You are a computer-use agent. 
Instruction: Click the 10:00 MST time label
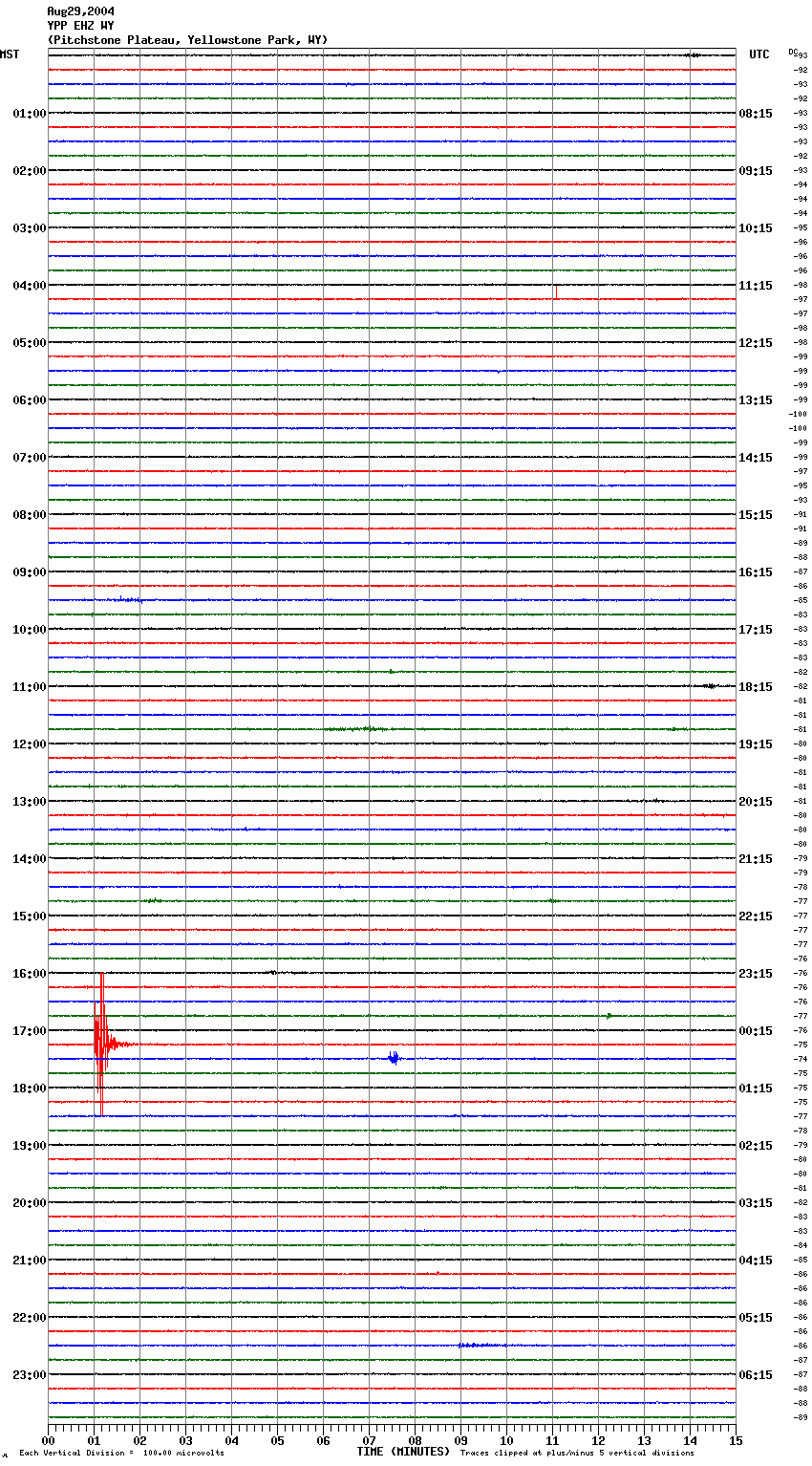30,630
